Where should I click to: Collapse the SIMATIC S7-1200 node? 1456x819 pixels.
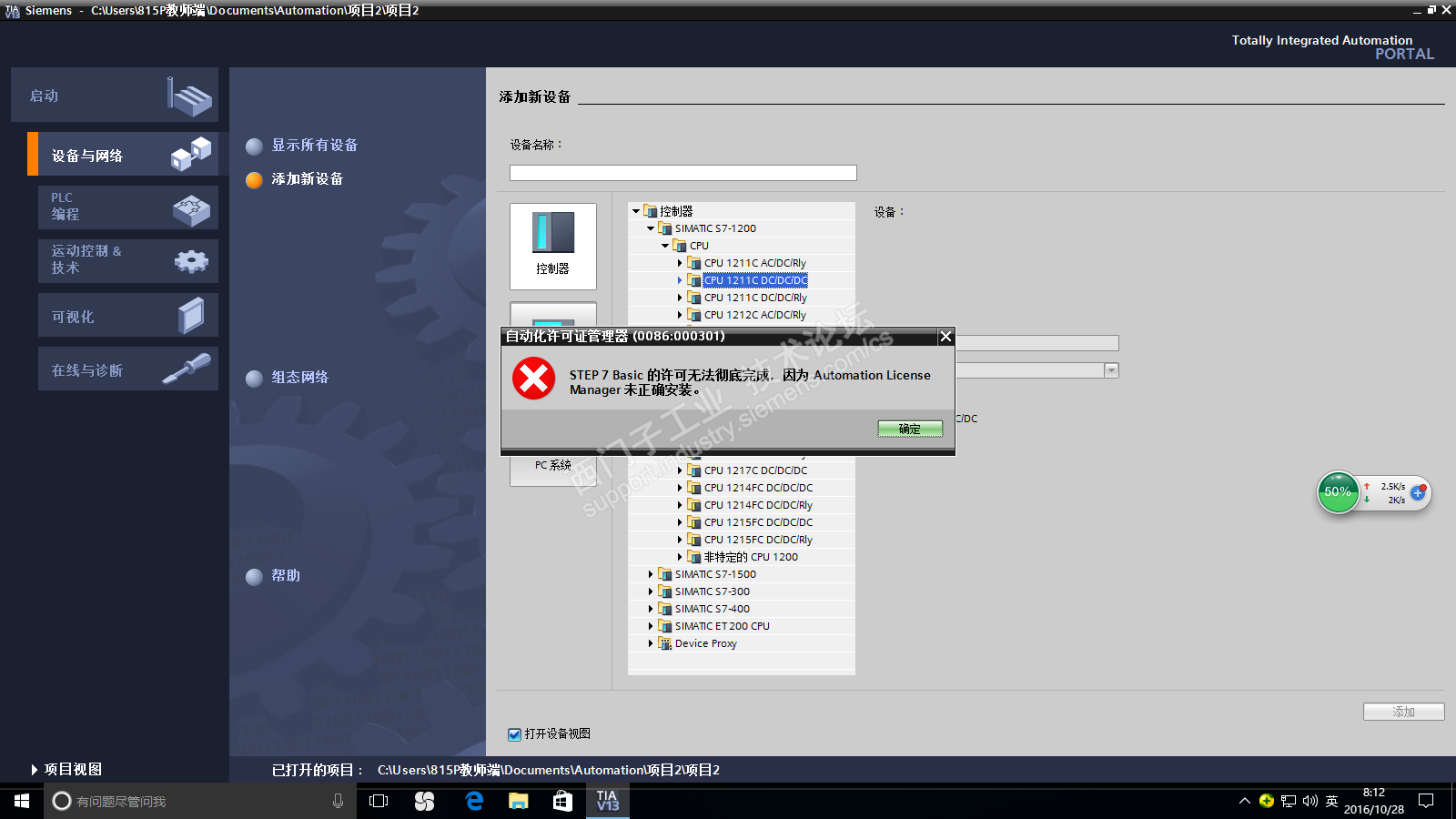pyautogui.click(x=651, y=228)
